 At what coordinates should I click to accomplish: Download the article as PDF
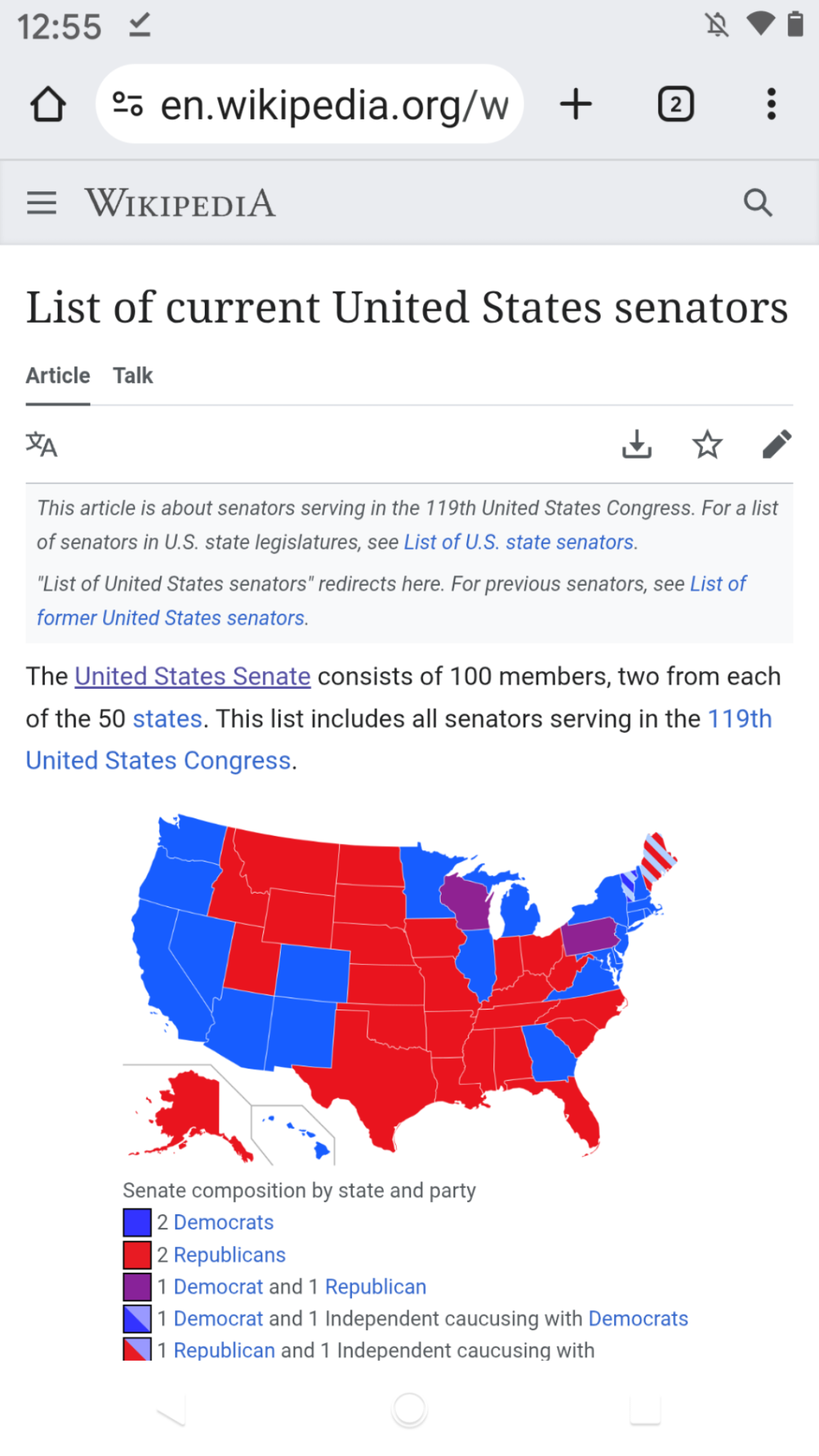637,445
